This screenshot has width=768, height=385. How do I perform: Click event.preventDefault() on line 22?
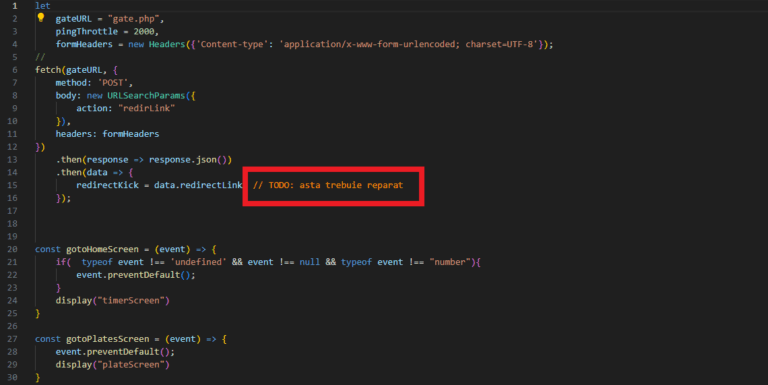[x=136, y=275]
